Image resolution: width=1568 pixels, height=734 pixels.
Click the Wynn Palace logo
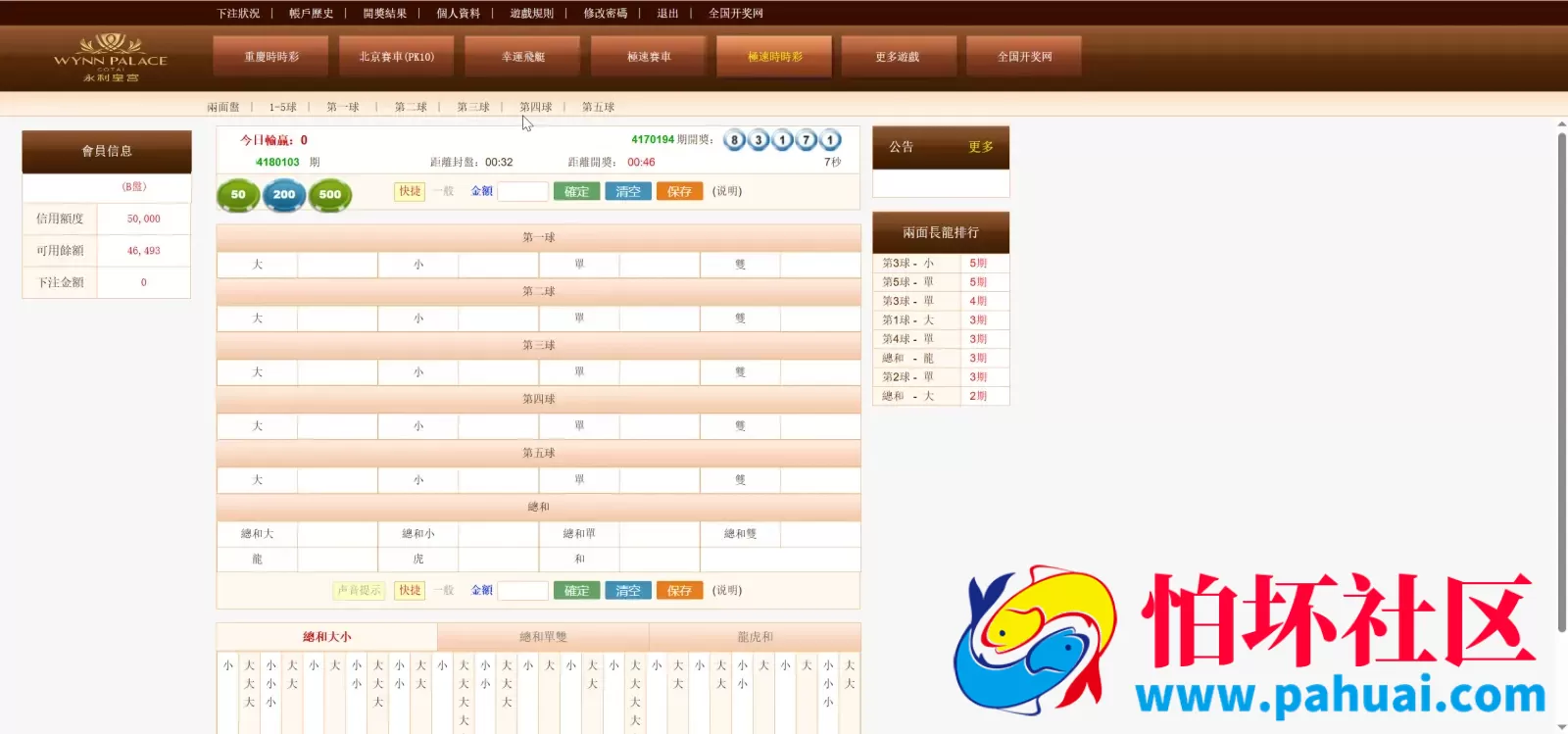(x=110, y=59)
